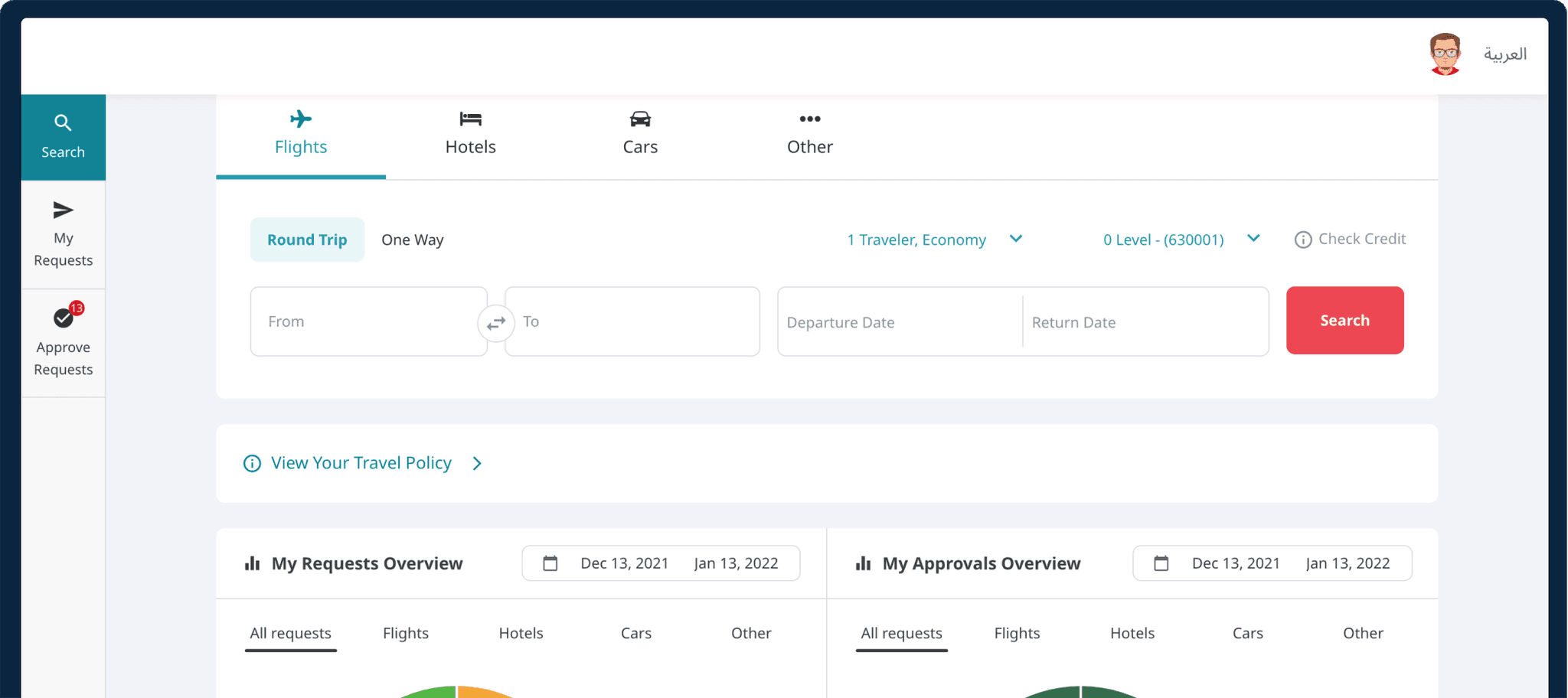Select Flights tab in My Approvals Overview
Image resolution: width=1568 pixels, height=698 pixels.
pos(1017,634)
